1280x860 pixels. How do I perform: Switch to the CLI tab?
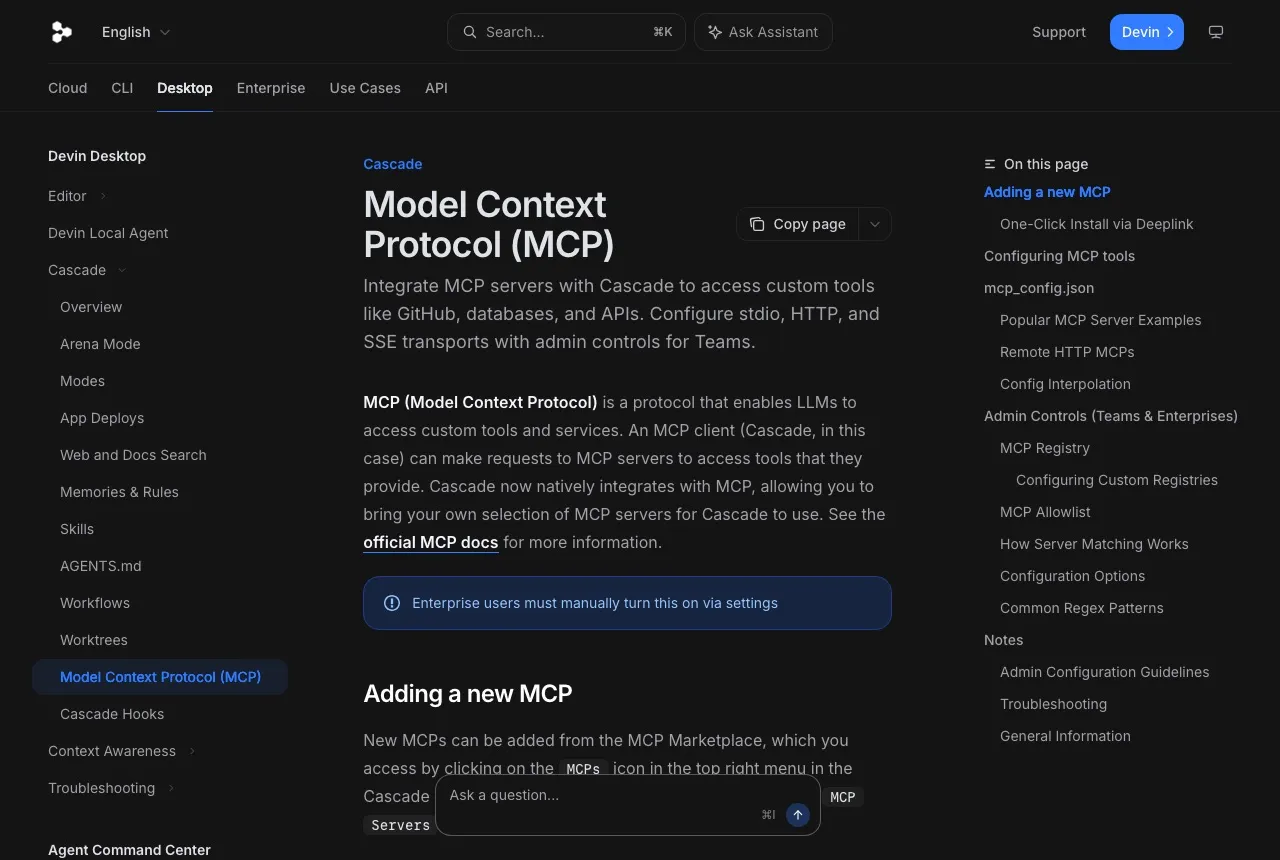(x=122, y=88)
